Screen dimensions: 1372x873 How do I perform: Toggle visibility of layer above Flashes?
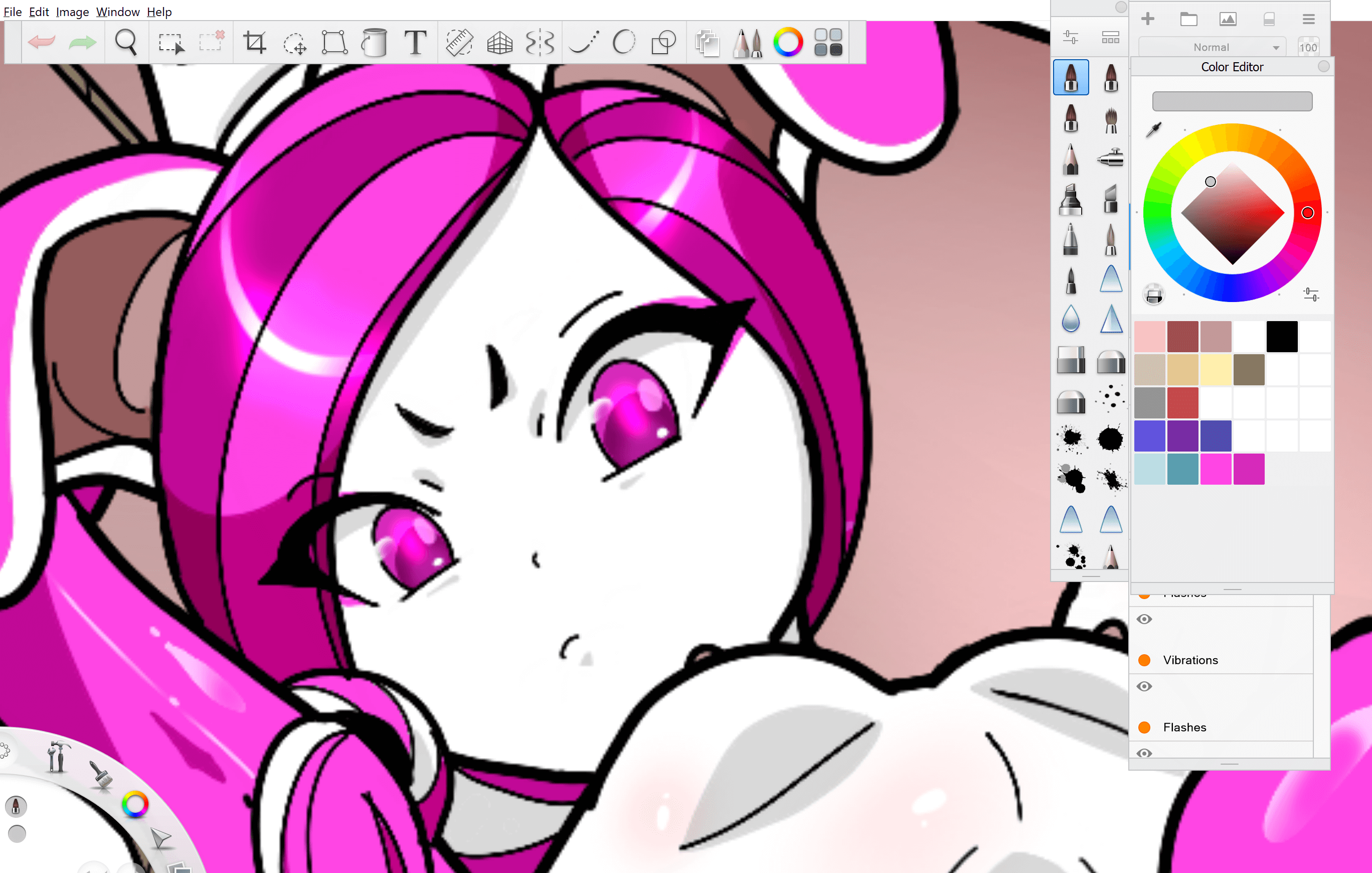[1144, 686]
